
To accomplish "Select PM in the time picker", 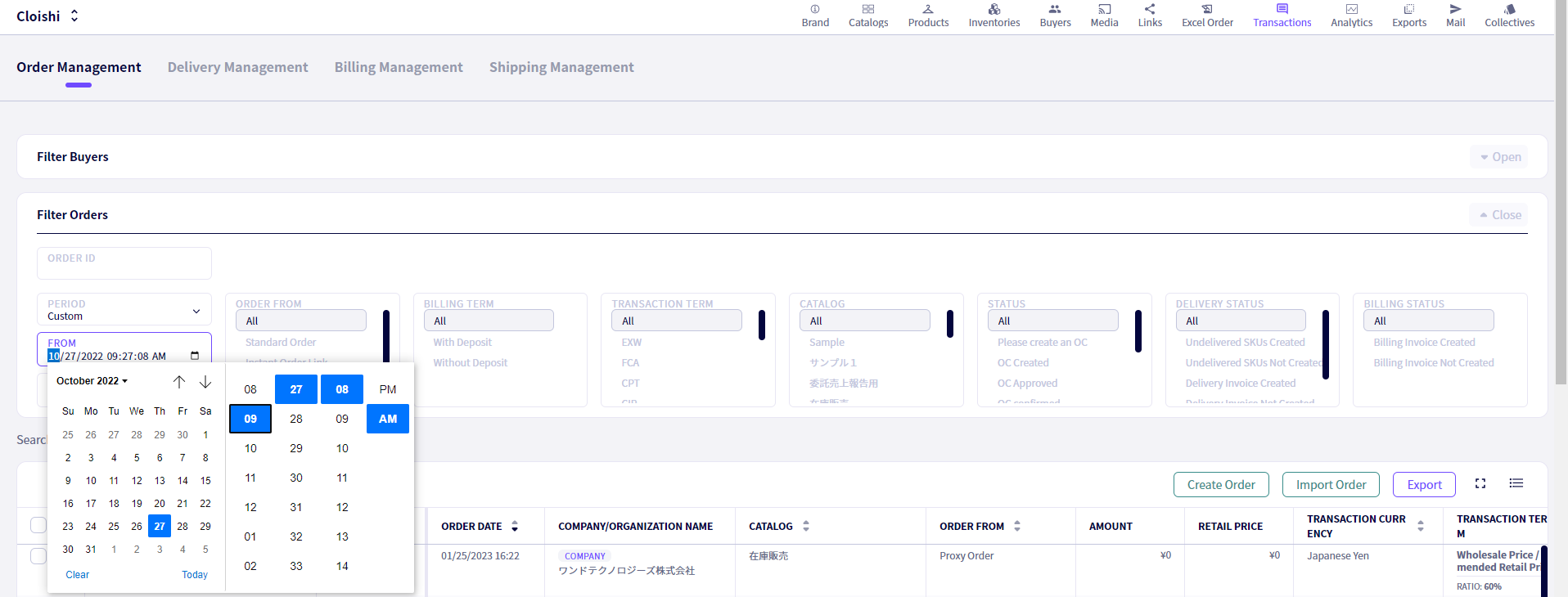I will tap(388, 389).
